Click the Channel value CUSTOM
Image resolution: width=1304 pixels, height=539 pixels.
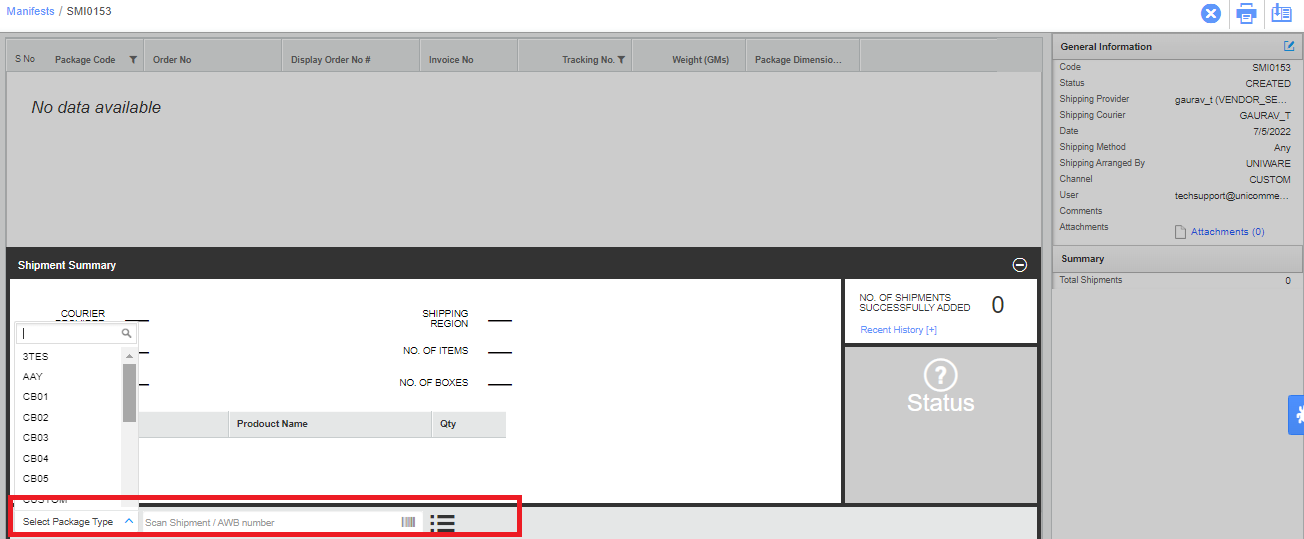click(x=1270, y=179)
